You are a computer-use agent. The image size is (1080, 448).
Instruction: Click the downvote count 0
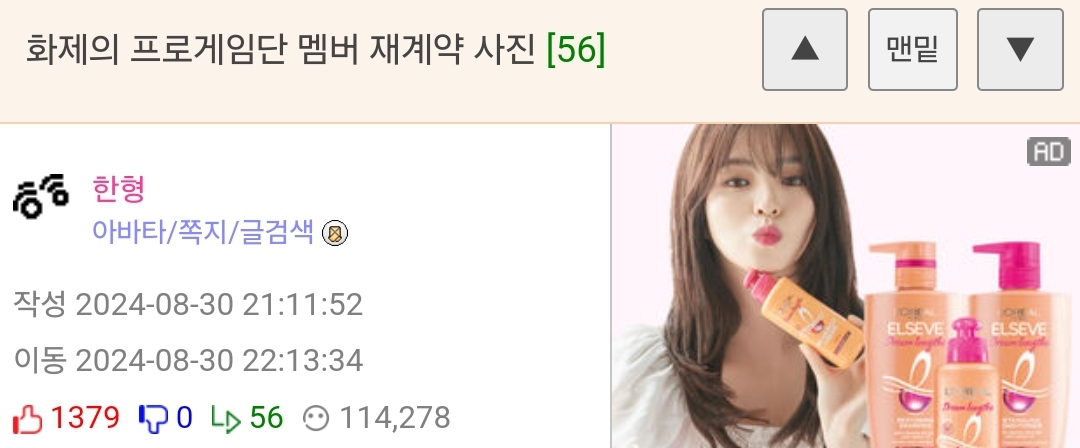184,418
